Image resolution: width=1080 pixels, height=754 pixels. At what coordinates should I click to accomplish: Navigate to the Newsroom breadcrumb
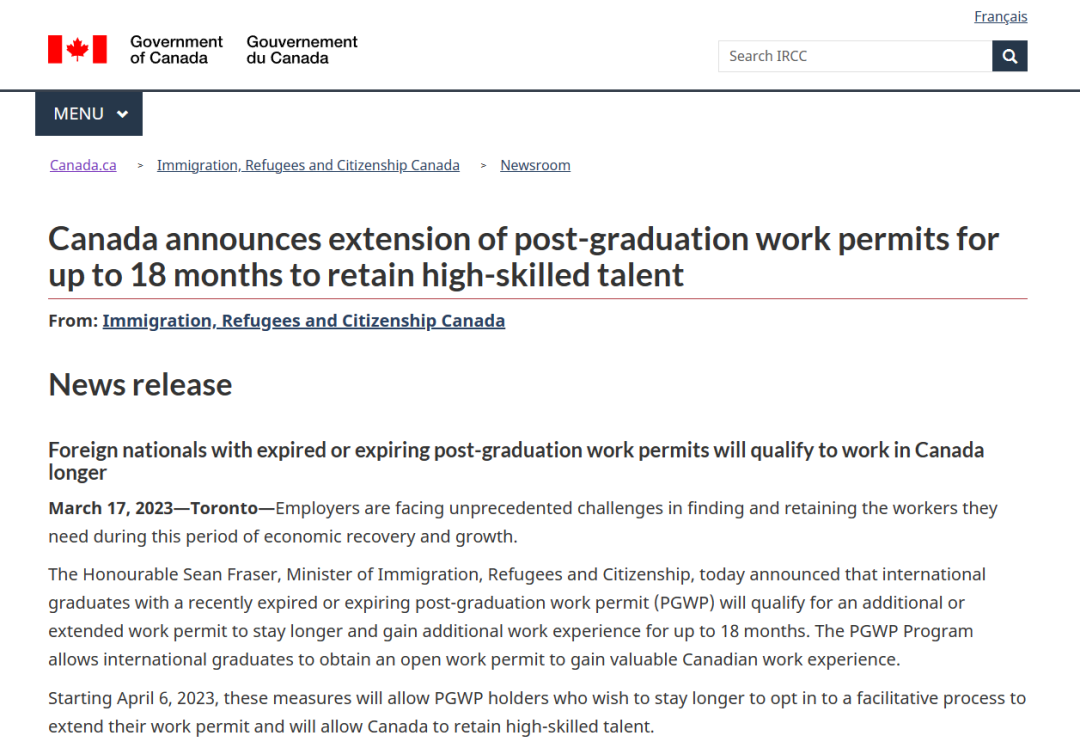[535, 165]
